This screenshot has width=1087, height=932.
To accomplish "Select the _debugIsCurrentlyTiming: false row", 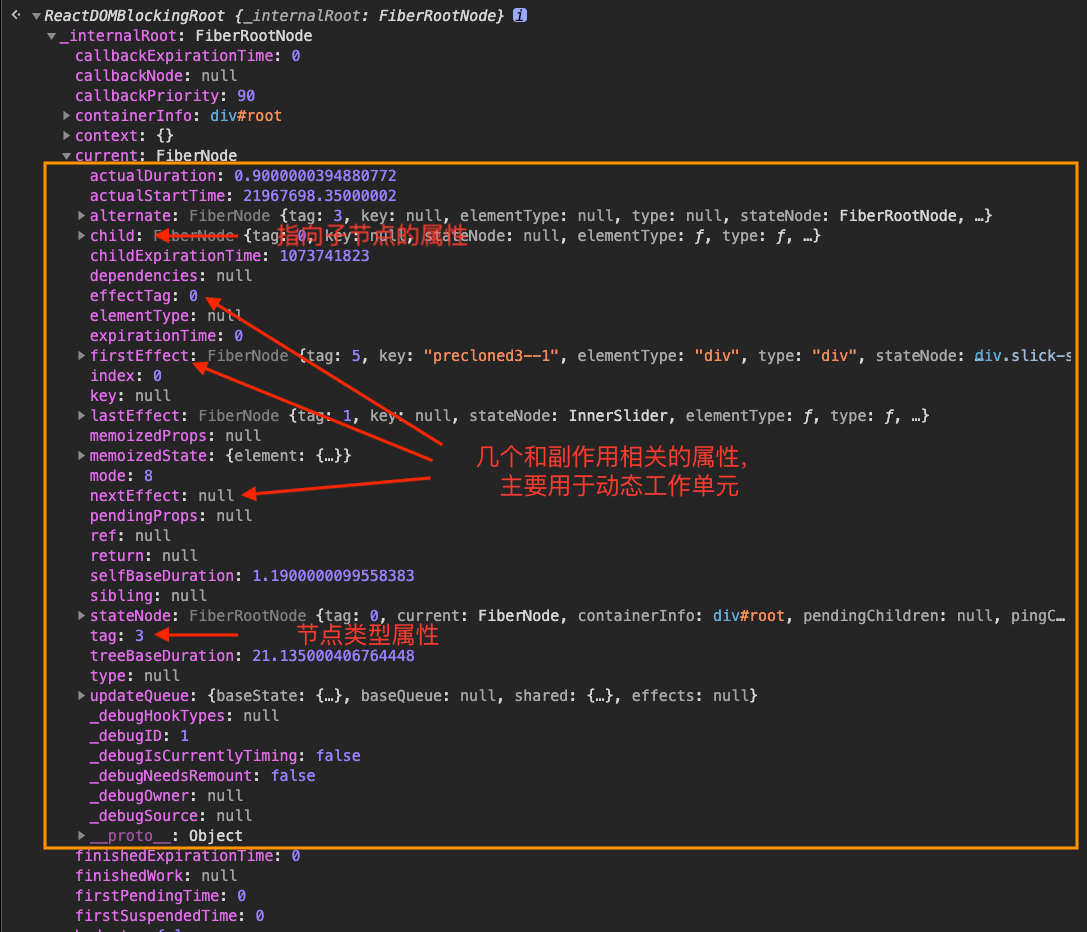I will pos(225,756).
